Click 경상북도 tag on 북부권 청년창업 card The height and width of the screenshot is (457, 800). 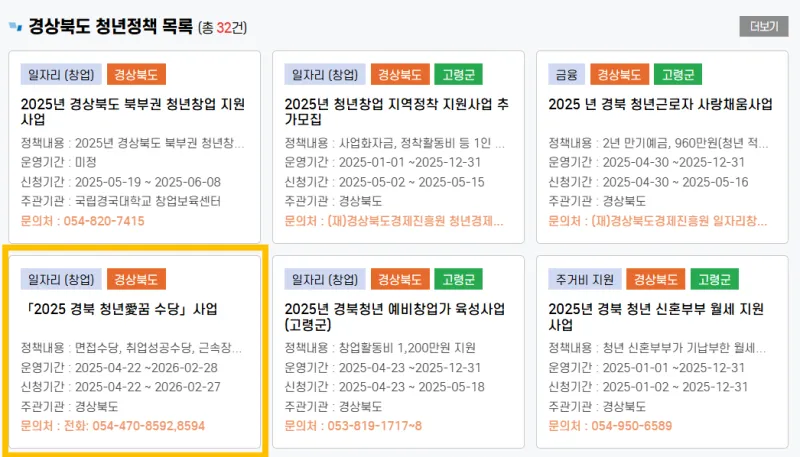[136, 74]
